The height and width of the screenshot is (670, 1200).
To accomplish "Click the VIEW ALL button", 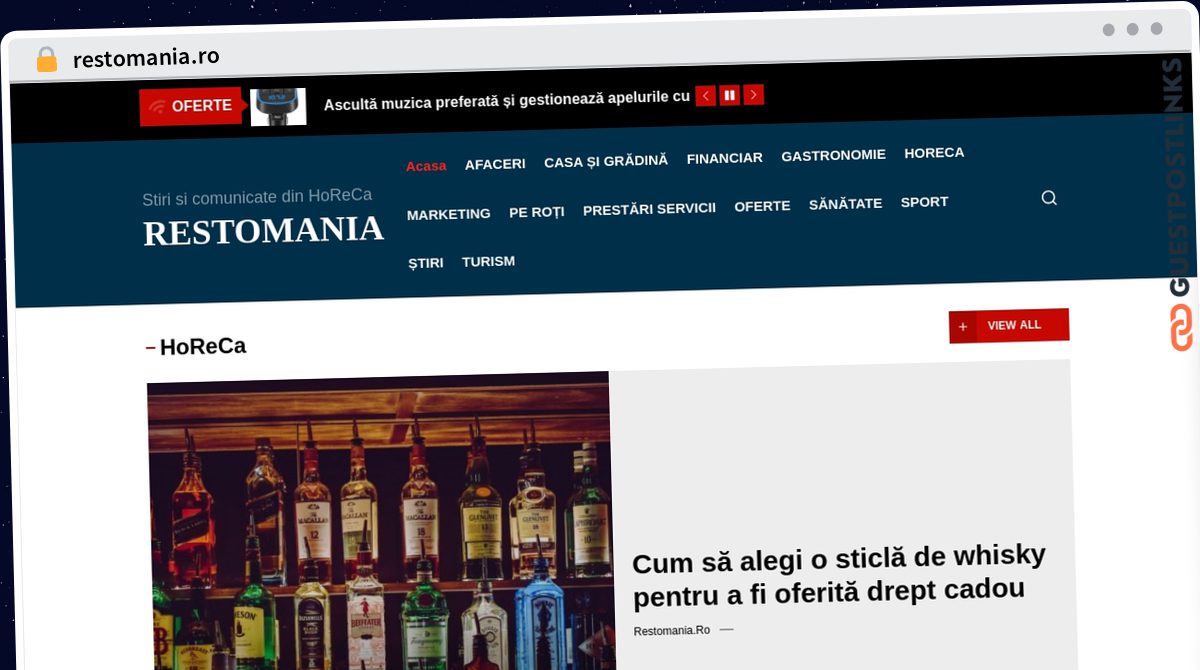I will pyautogui.click(x=1009, y=326).
